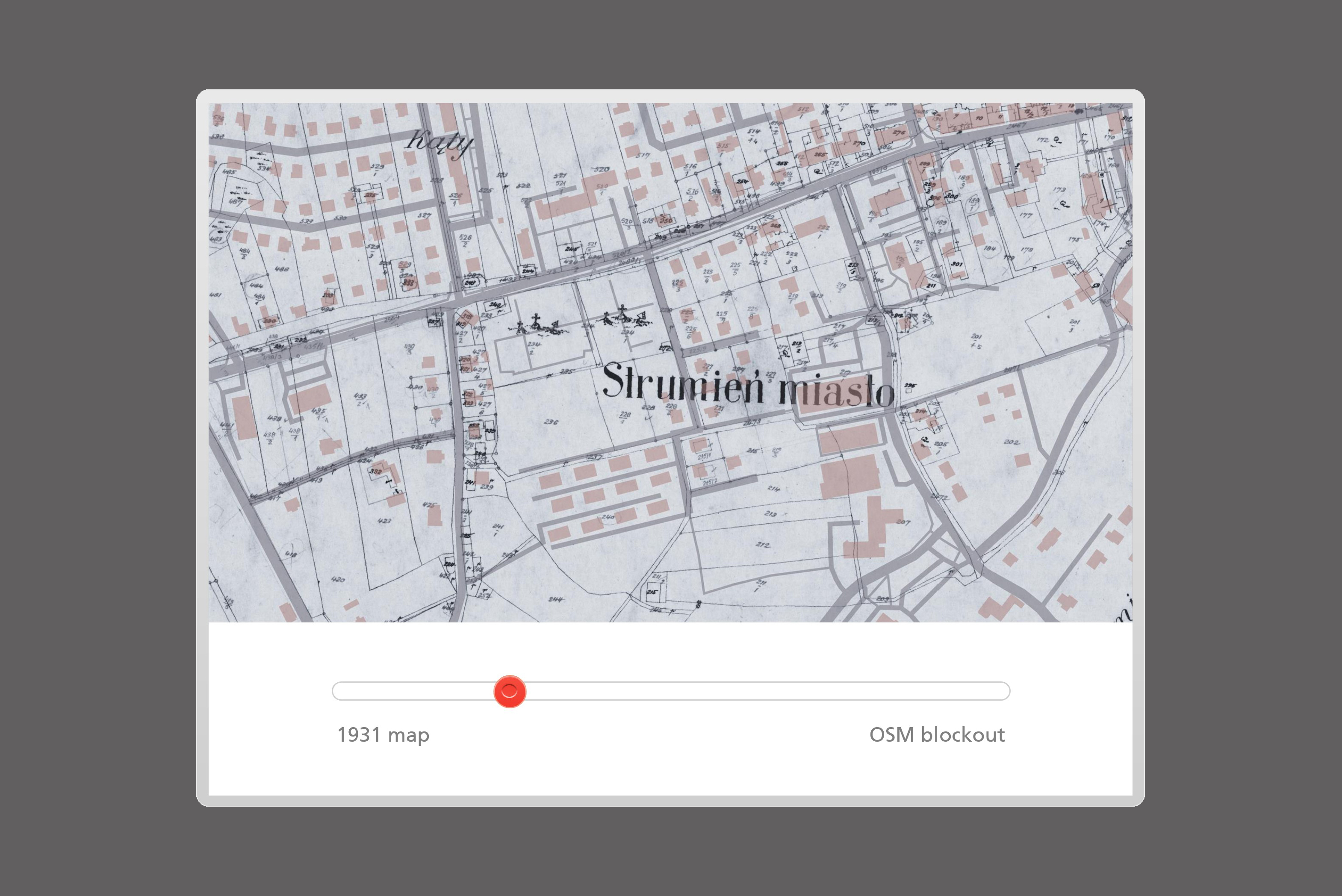The width and height of the screenshot is (1342, 896).
Task: Click parcel number 520 near the top
Action: 602,169
